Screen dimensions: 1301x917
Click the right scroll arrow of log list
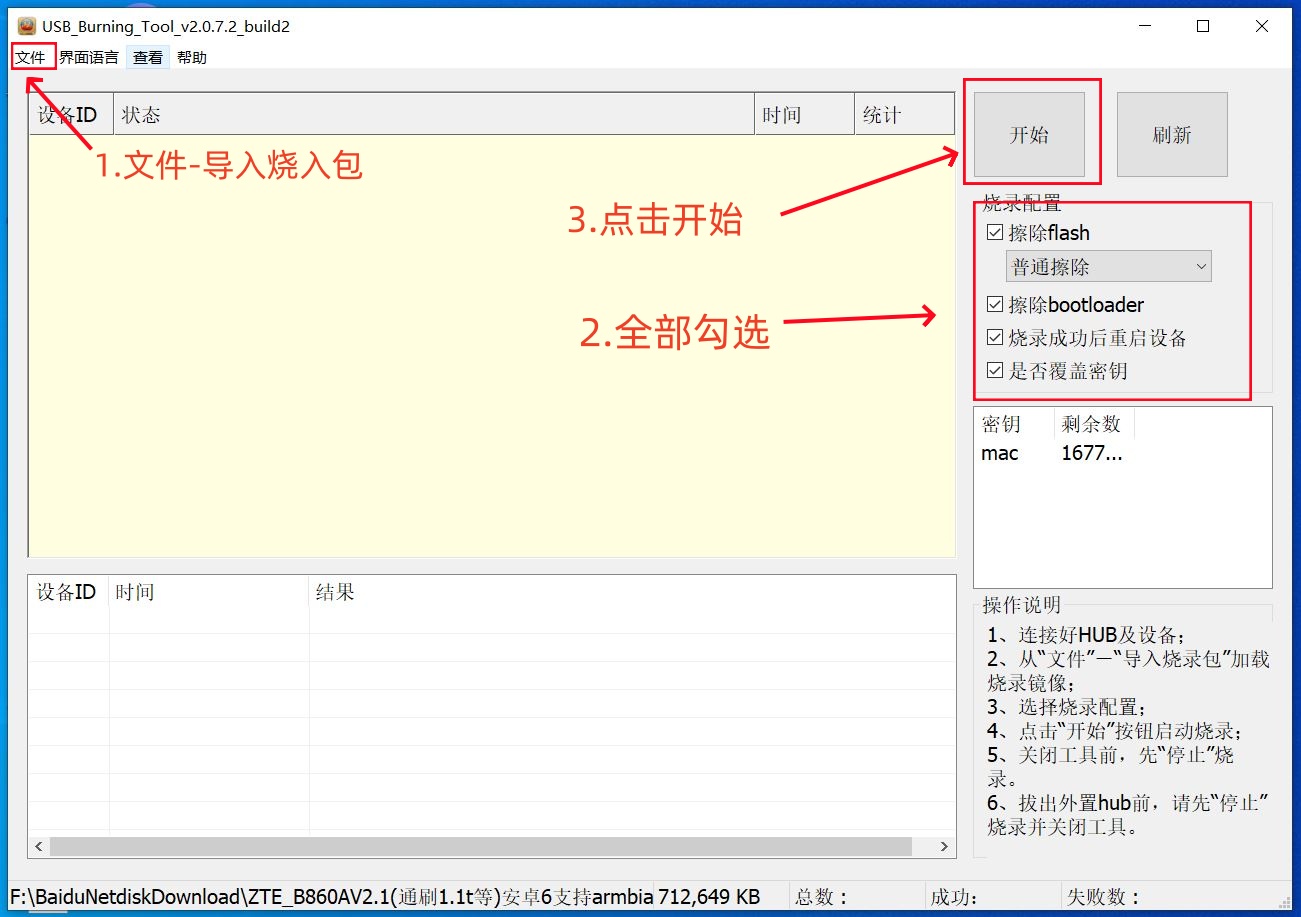944,847
